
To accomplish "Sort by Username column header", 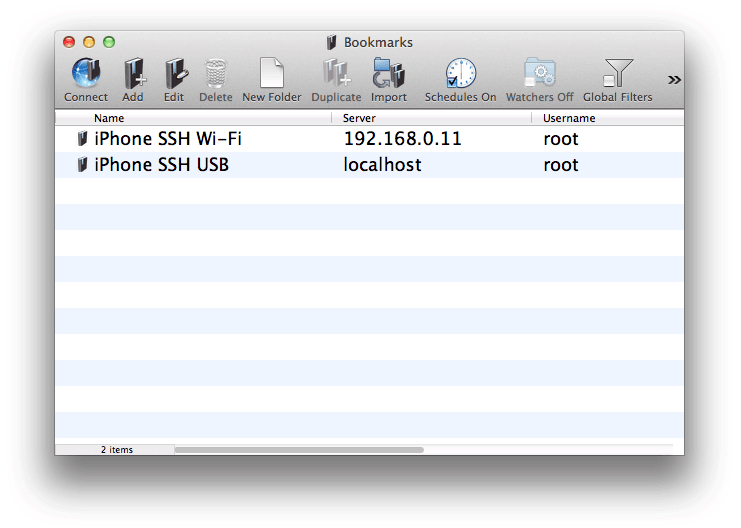I will coord(568,118).
